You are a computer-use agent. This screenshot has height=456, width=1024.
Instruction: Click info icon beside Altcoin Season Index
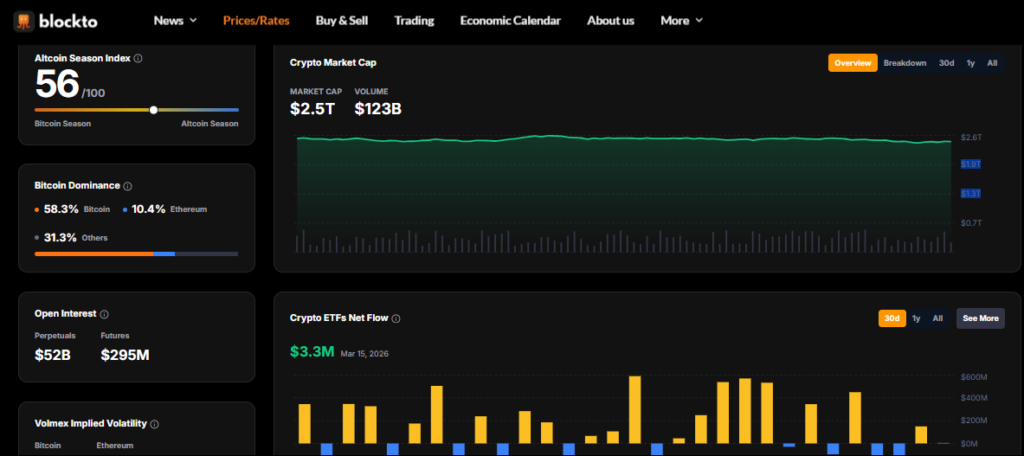138,58
